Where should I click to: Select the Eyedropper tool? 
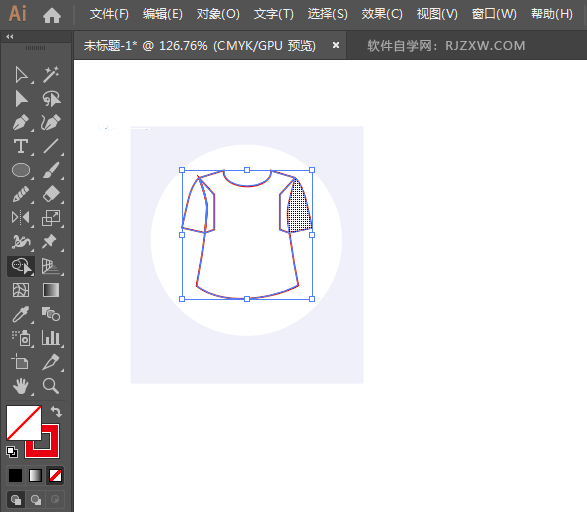tap(21, 314)
